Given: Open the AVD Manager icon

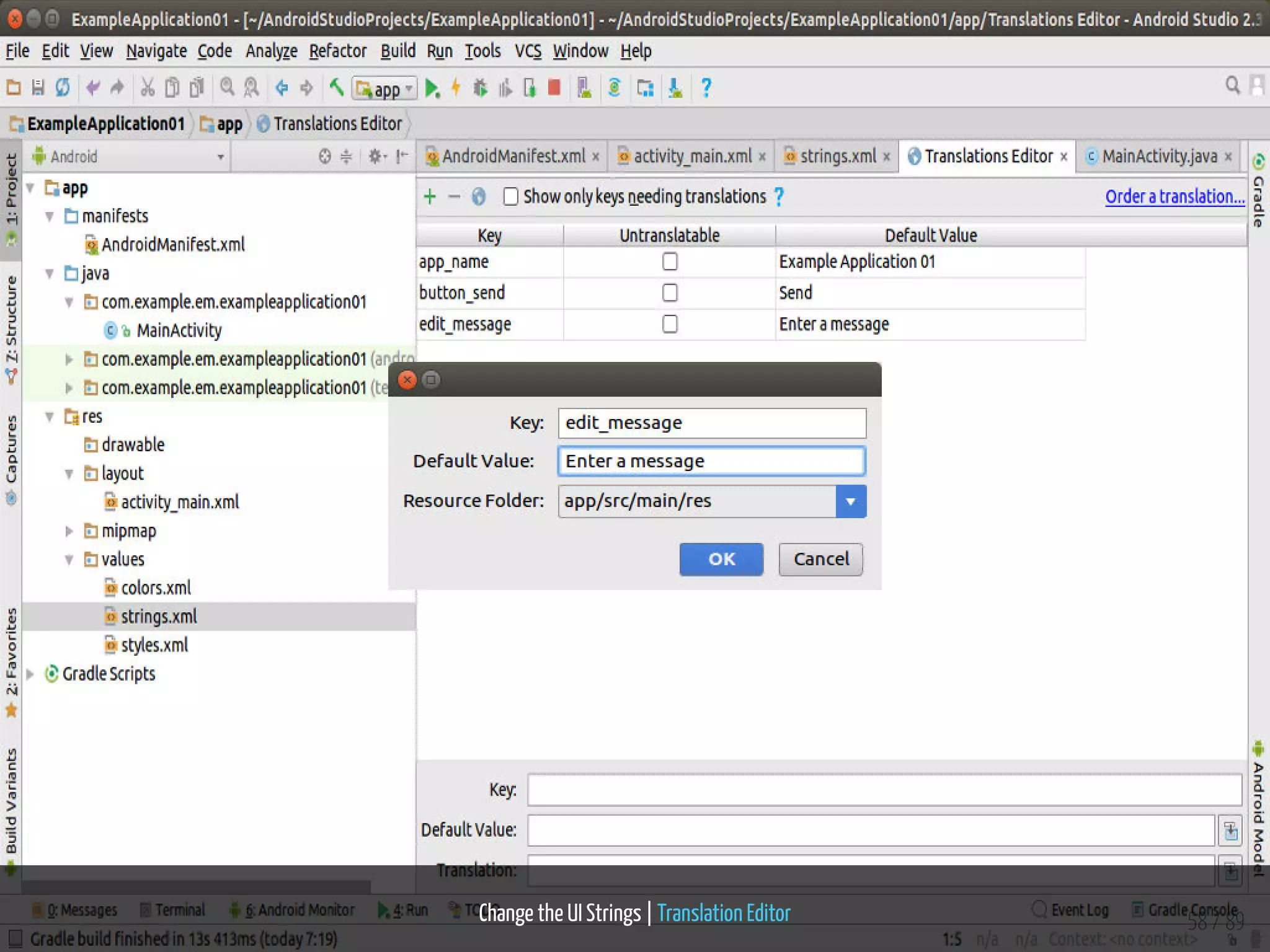Looking at the screenshot, I should point(584,88).
